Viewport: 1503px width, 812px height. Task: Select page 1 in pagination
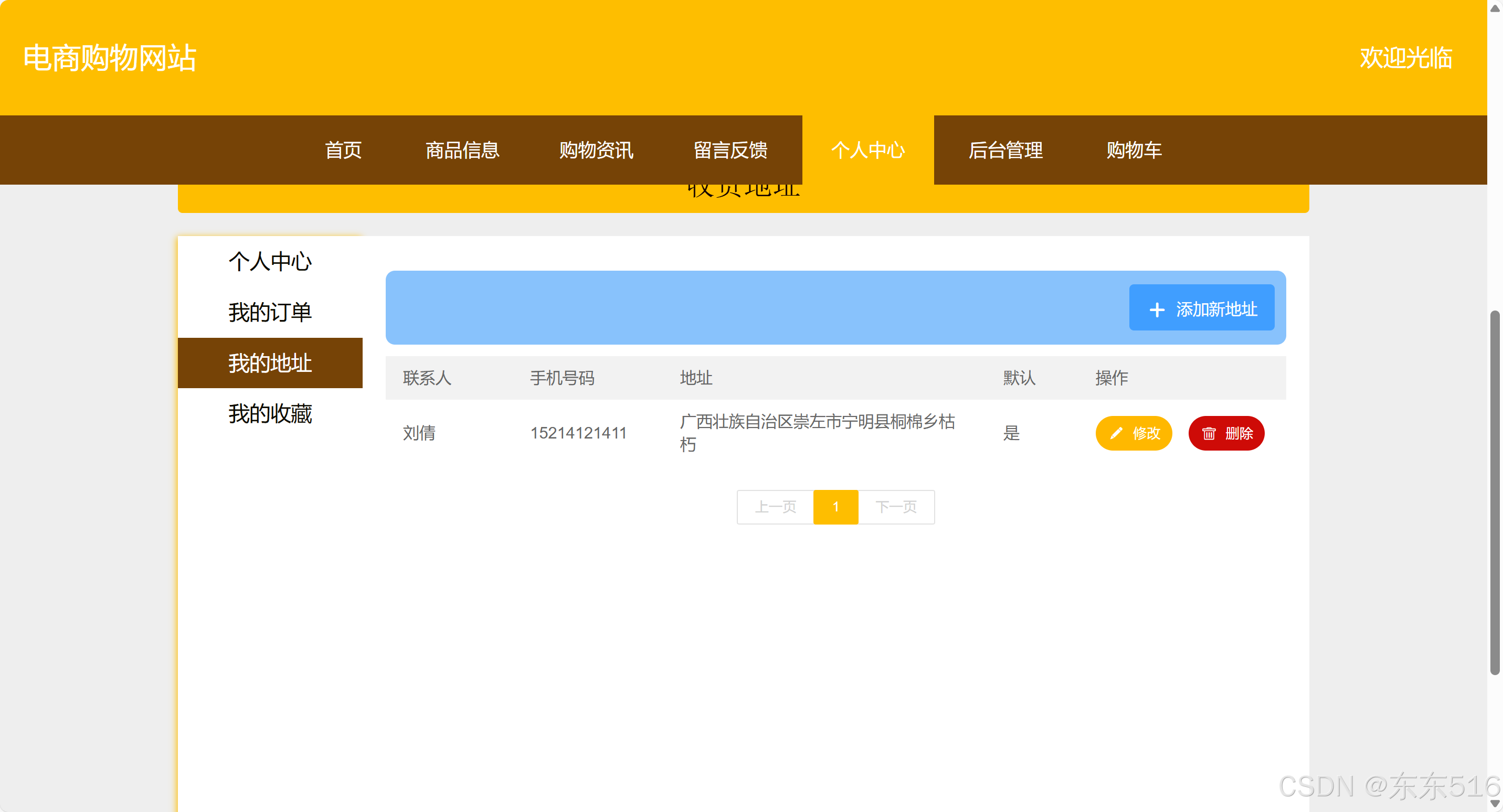835,506
